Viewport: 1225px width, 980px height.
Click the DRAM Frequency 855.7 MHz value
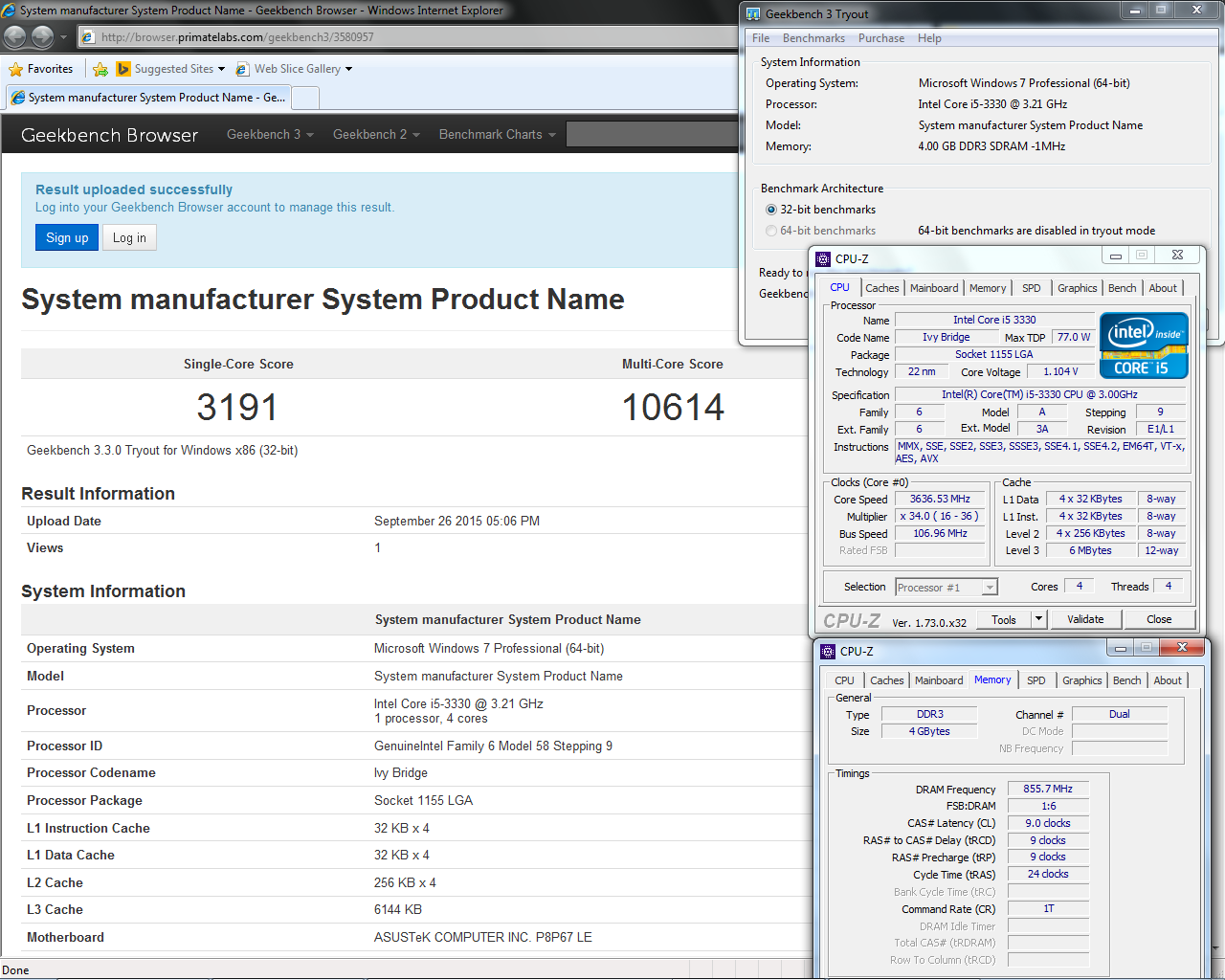click(1048, 790)
